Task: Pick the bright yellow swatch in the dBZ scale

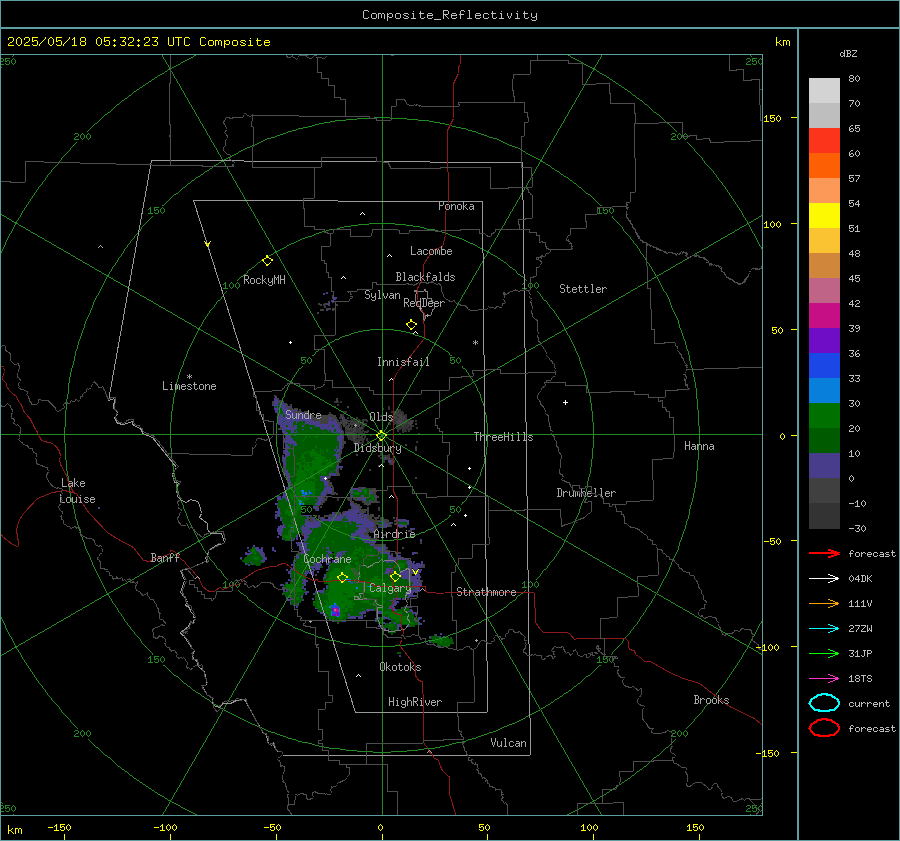Action: [824, 216]
